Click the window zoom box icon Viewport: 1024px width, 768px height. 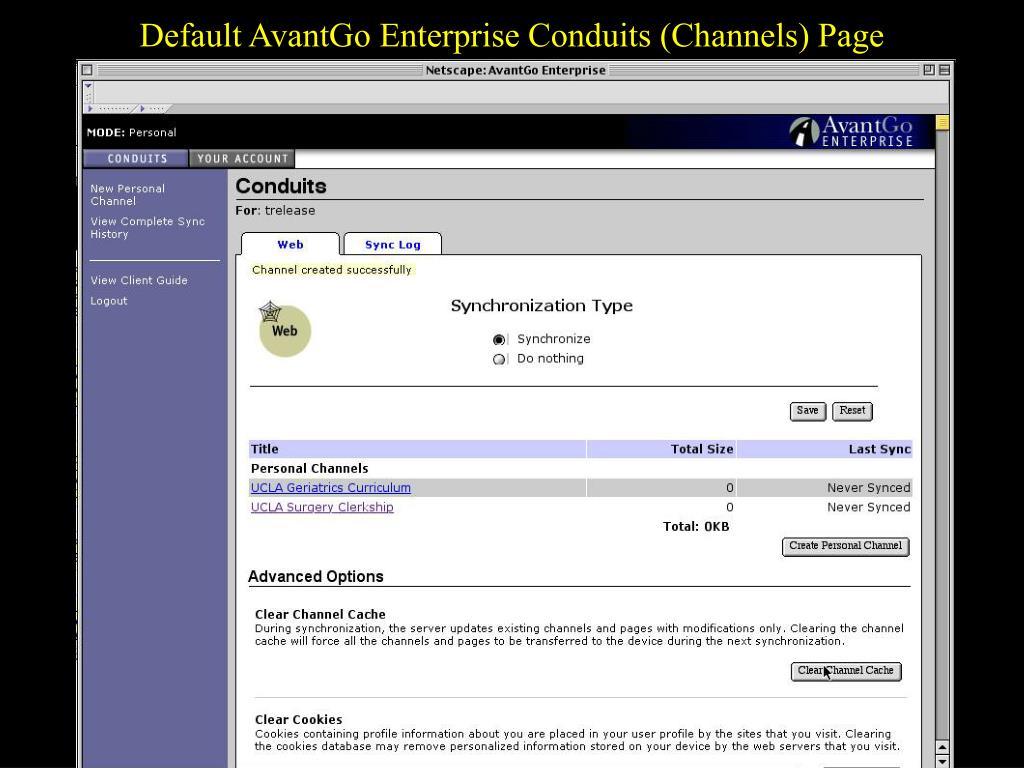(x=929, y=70)
